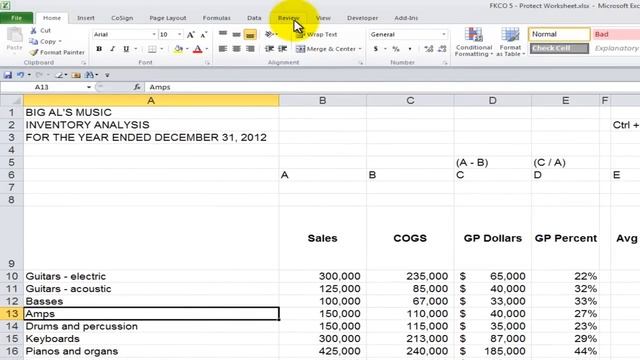Click the formula bar containing Amps
This screenshot has width=640, height=360.
393,87
